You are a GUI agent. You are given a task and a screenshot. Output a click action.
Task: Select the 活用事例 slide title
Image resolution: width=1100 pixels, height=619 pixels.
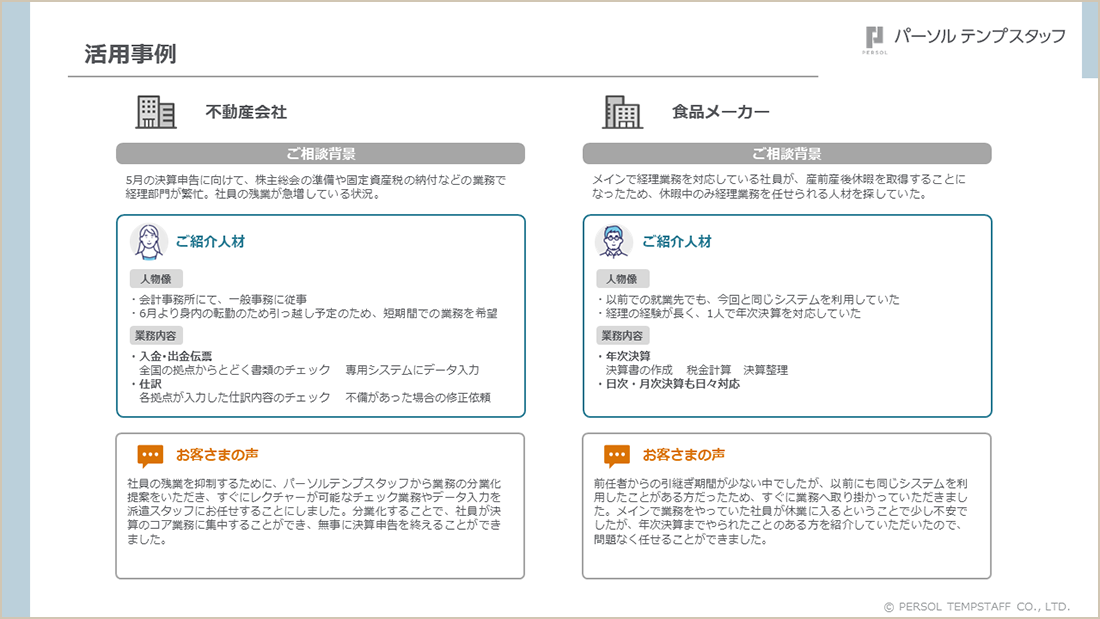click(x=130, y=54)
